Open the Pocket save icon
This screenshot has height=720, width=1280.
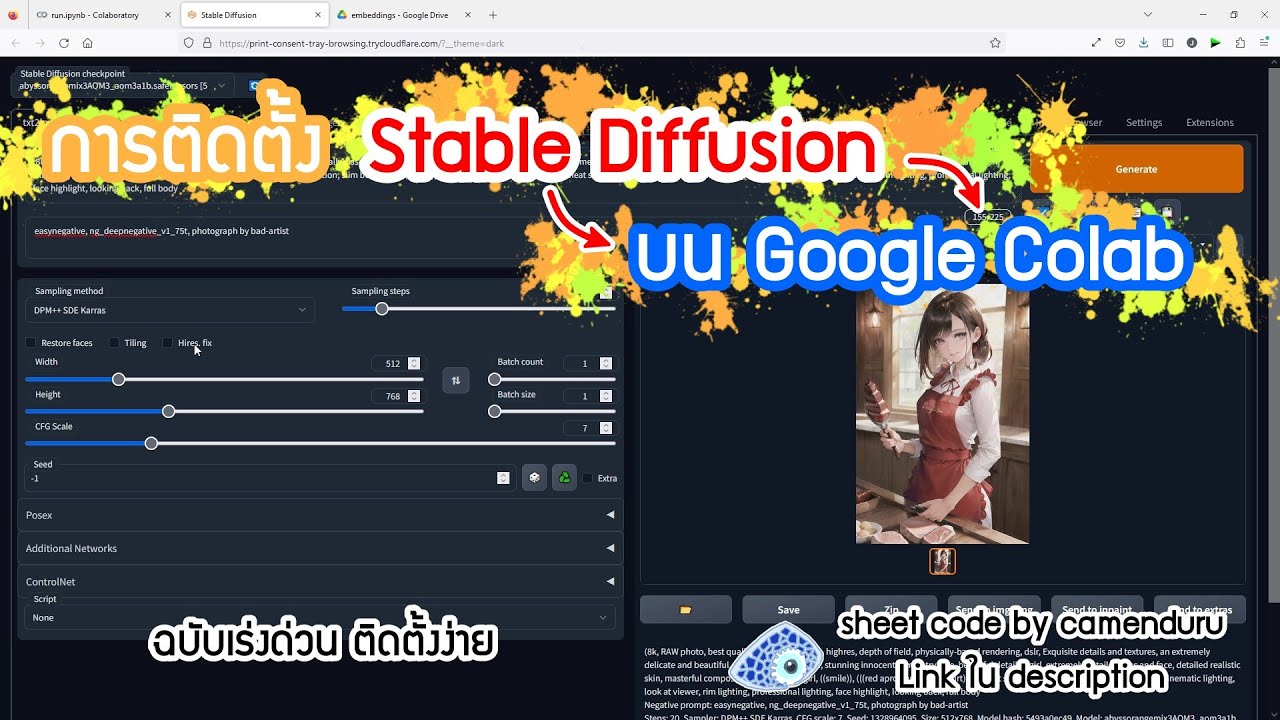click(1120, 43)
